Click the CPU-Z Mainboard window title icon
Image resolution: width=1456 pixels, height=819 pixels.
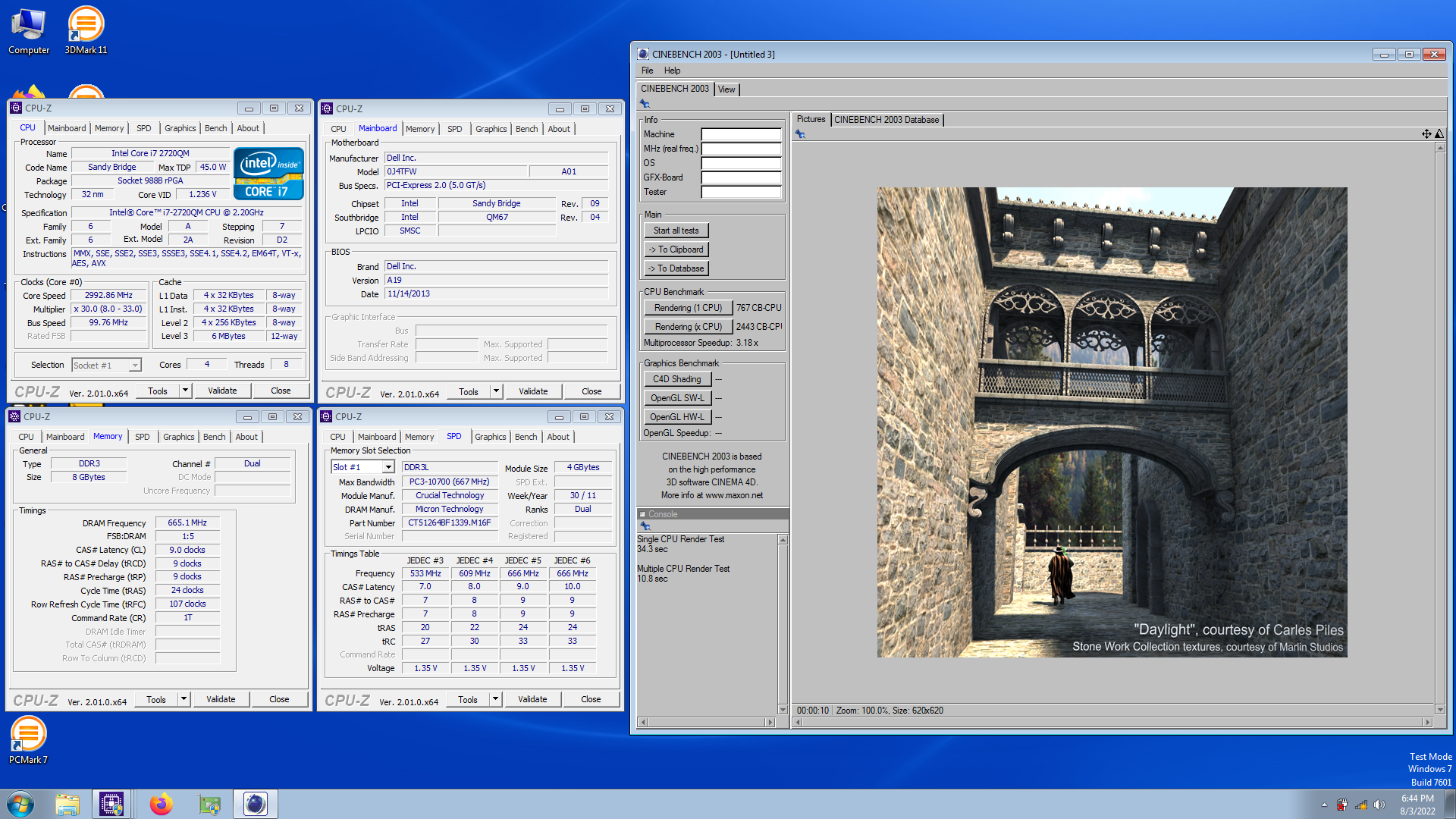(x=327, y=108)
